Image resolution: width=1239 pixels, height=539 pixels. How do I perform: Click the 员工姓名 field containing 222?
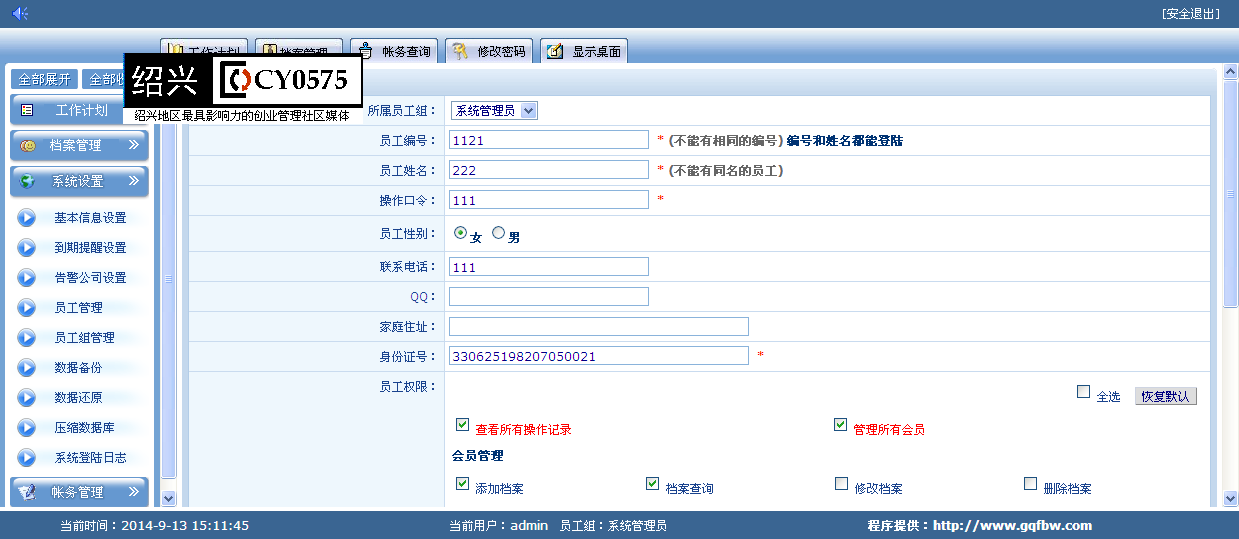tap(549, 170)
